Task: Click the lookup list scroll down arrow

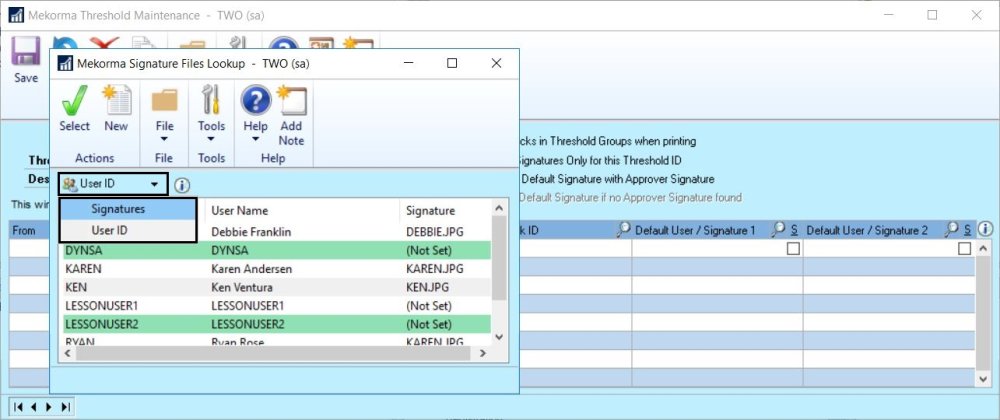Action: point(499,337)
